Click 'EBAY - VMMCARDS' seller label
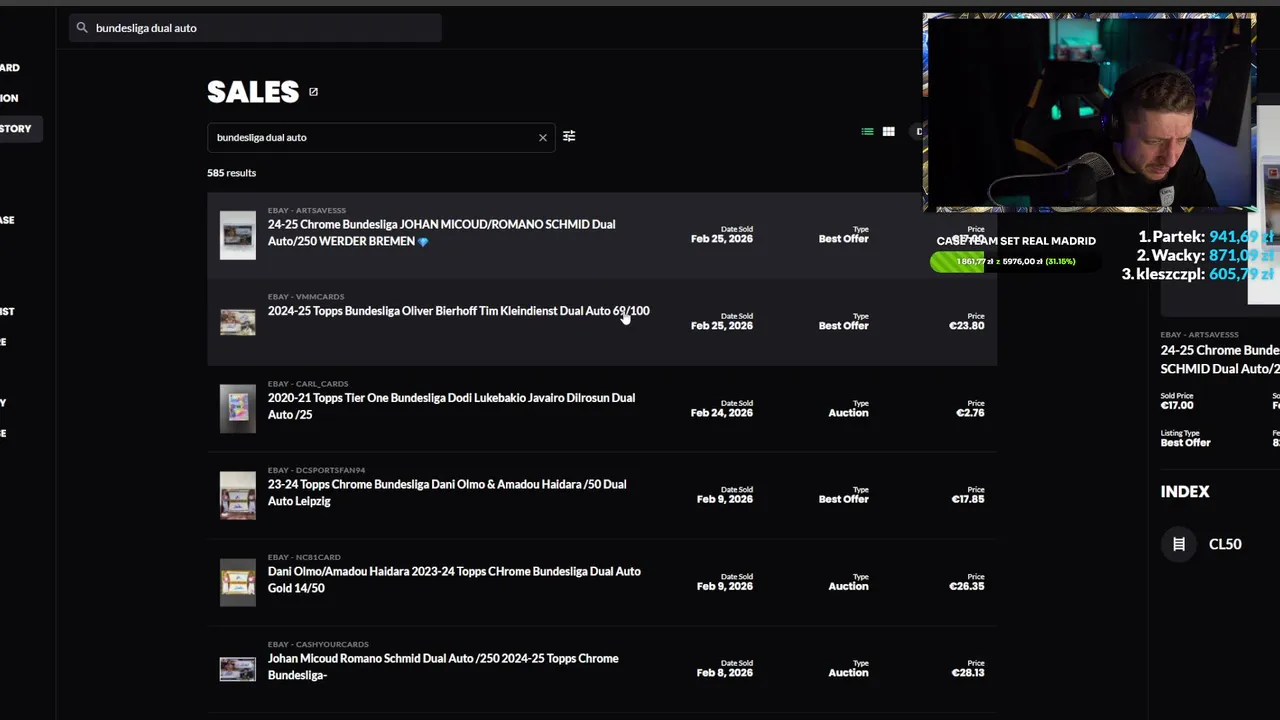The image size is (1280, 720). (306, 297)
